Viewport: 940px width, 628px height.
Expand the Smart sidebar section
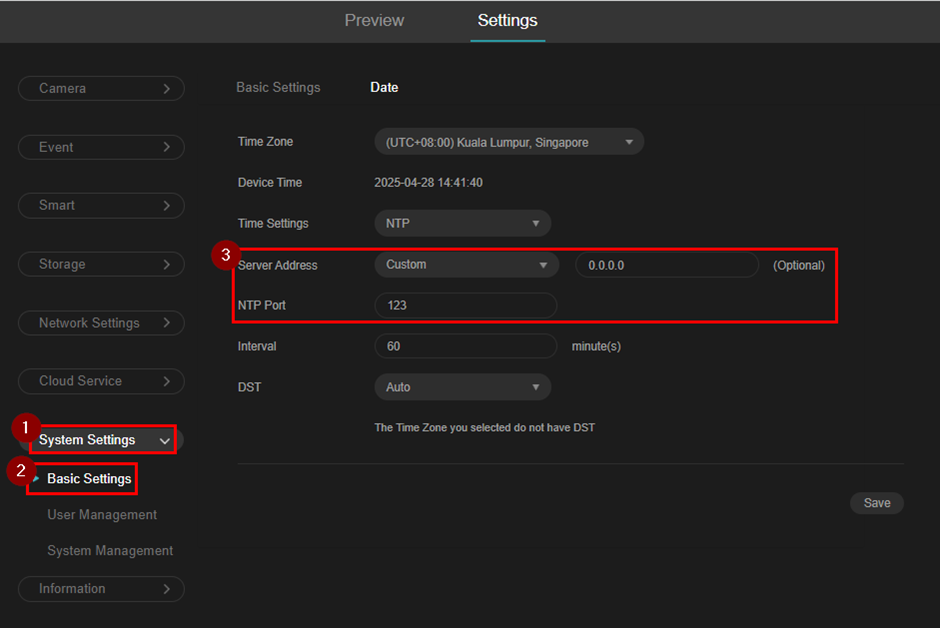[x=101, y=205]
